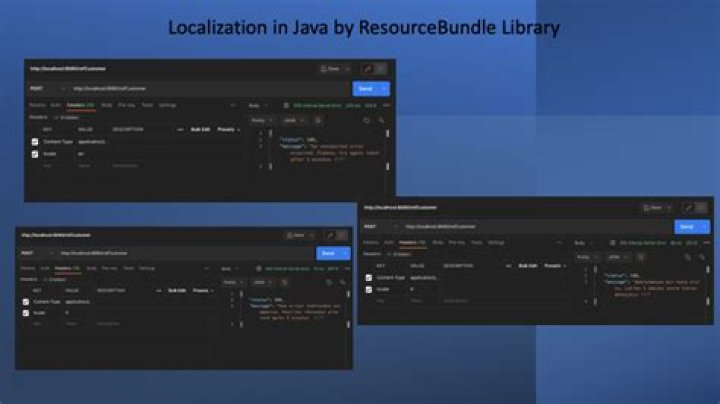Click search response icon in top window

tap(381, 120)
